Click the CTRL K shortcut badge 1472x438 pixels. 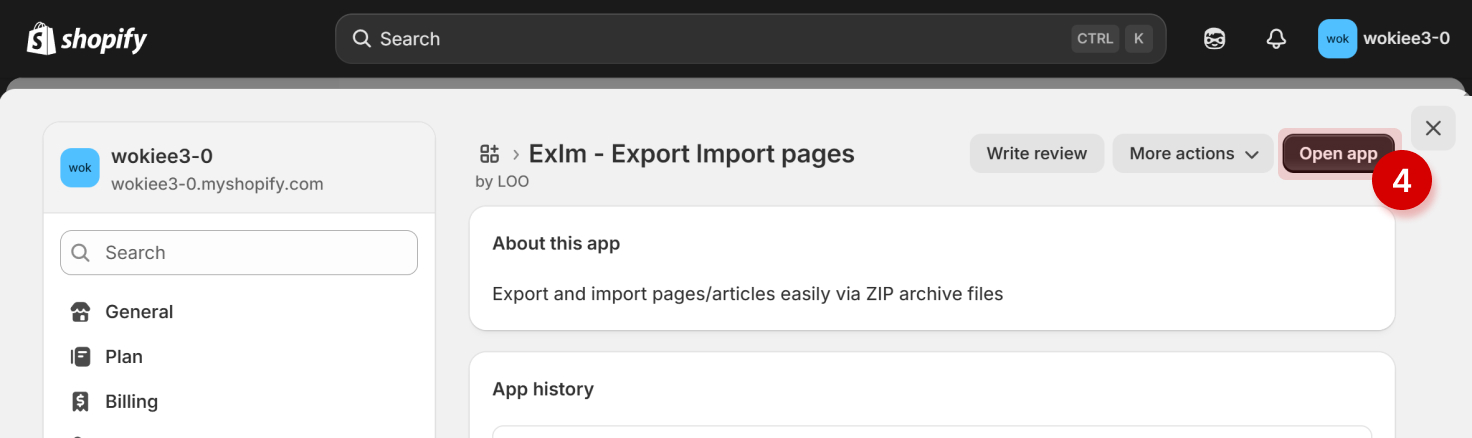[x=1112, y=39]
